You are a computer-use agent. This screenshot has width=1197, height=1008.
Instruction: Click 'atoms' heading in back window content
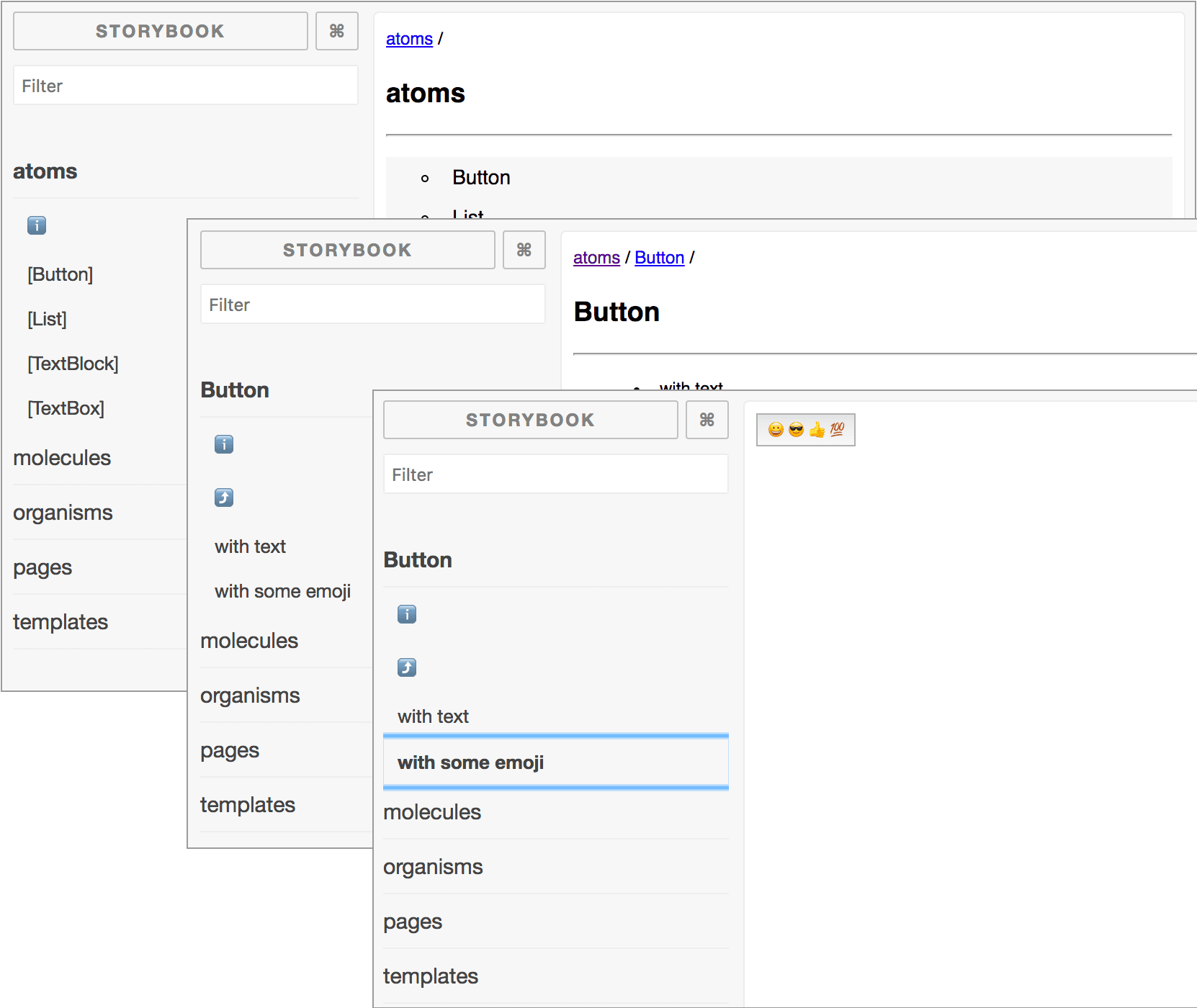tap(425, 94)
